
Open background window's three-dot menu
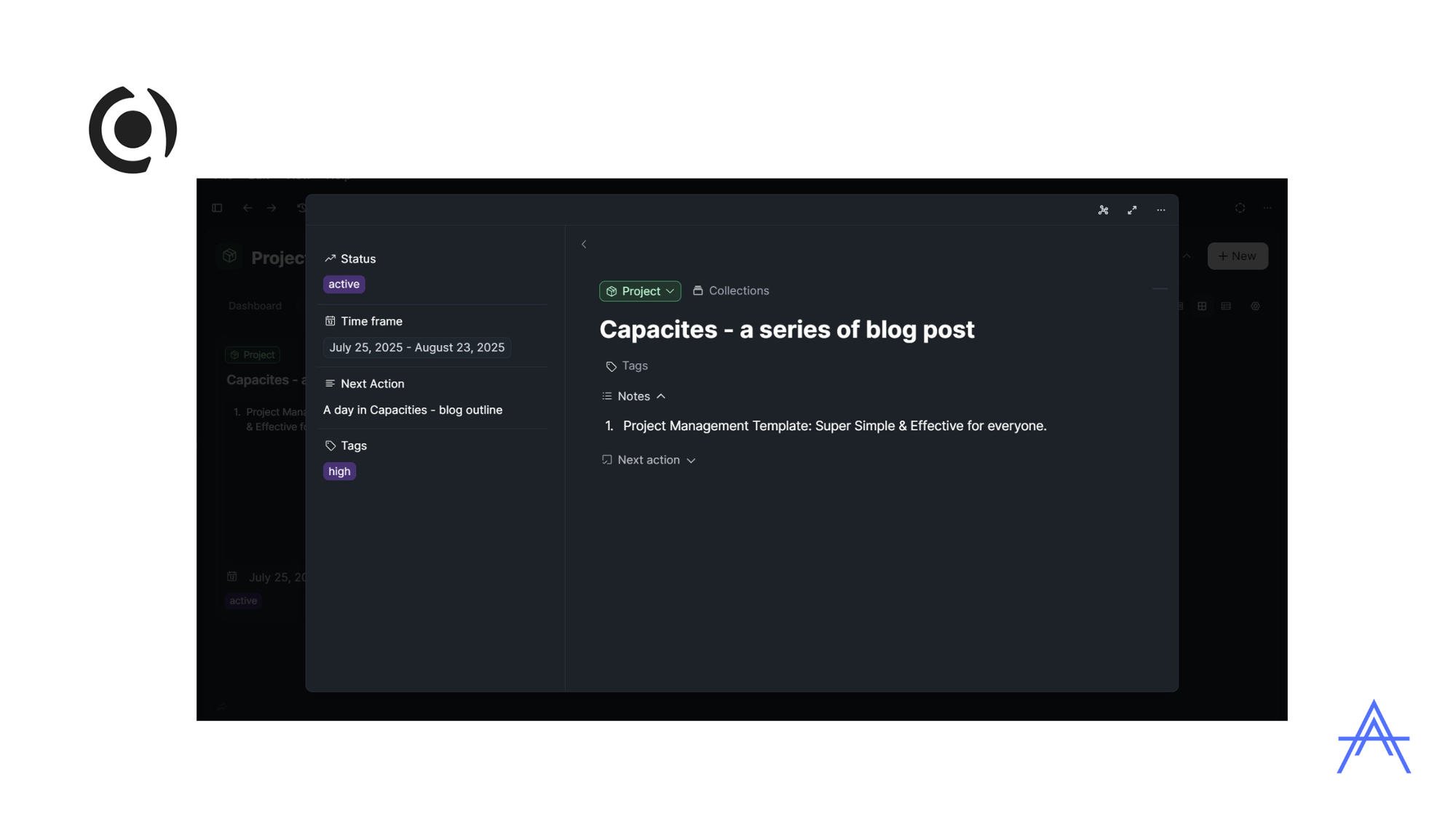[x=1267, y=208]
